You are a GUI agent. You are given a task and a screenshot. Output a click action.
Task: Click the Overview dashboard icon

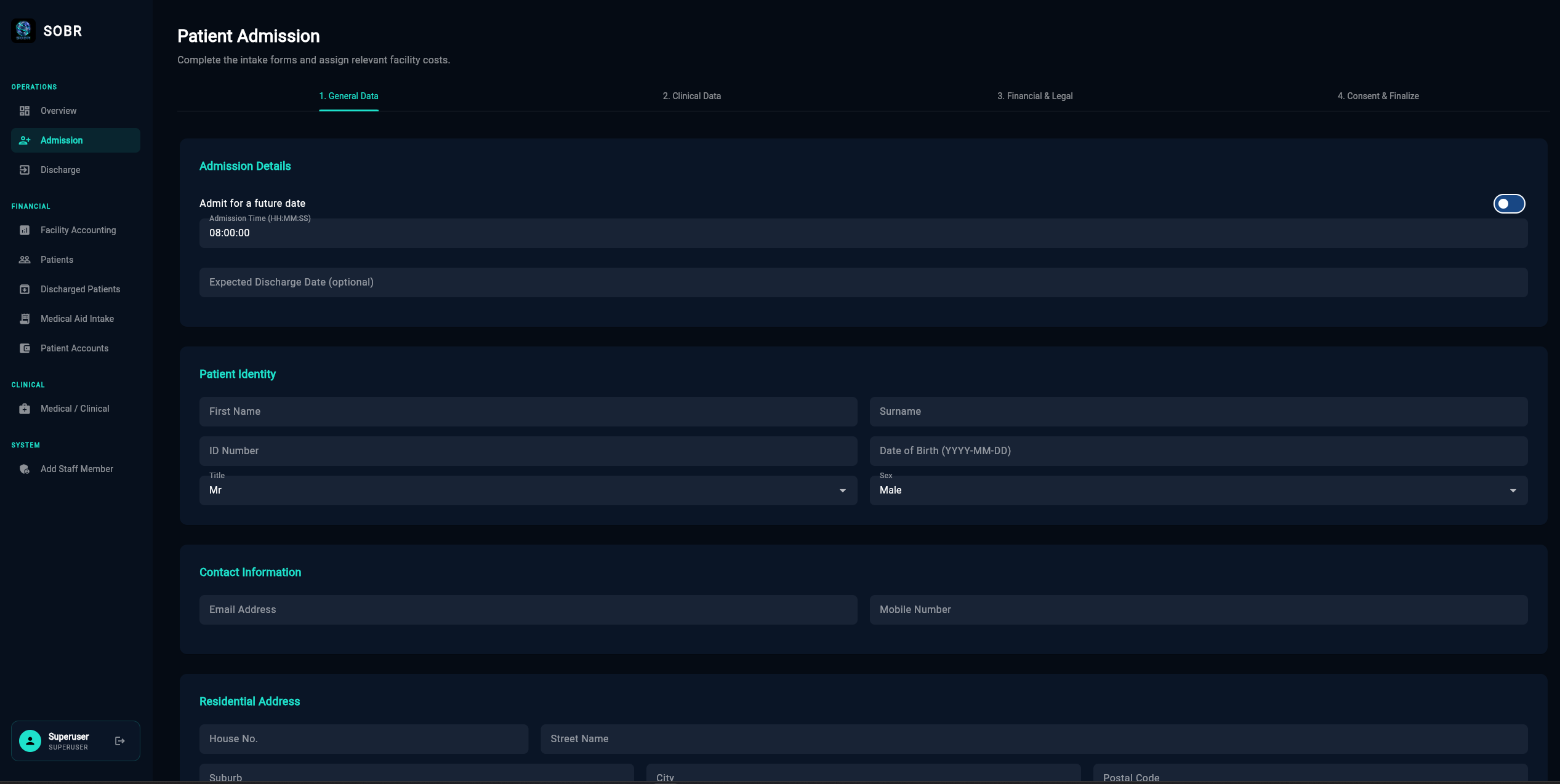[25, 111]
